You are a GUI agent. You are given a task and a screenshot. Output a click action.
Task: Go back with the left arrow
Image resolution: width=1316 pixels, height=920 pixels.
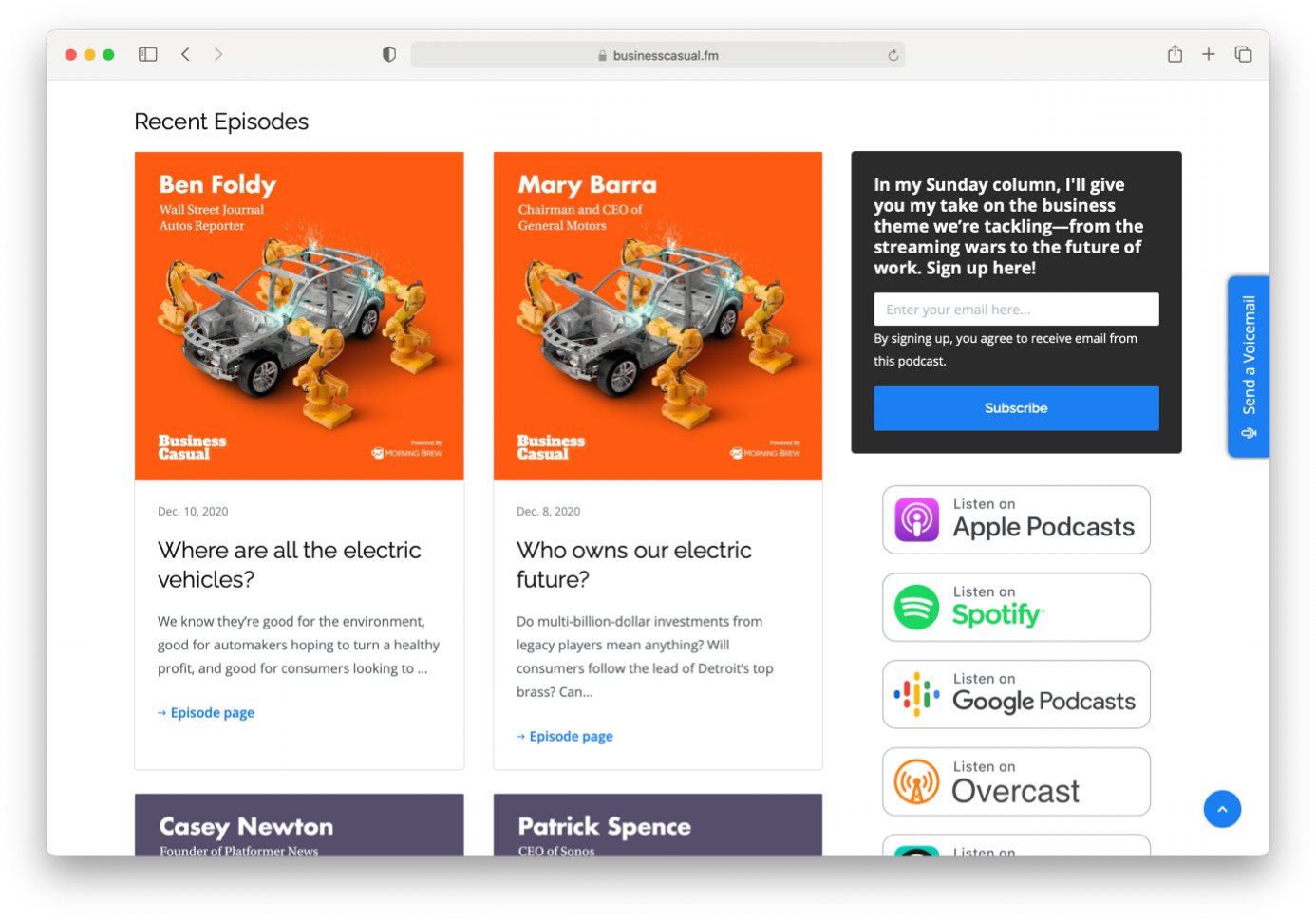[185, 54]
